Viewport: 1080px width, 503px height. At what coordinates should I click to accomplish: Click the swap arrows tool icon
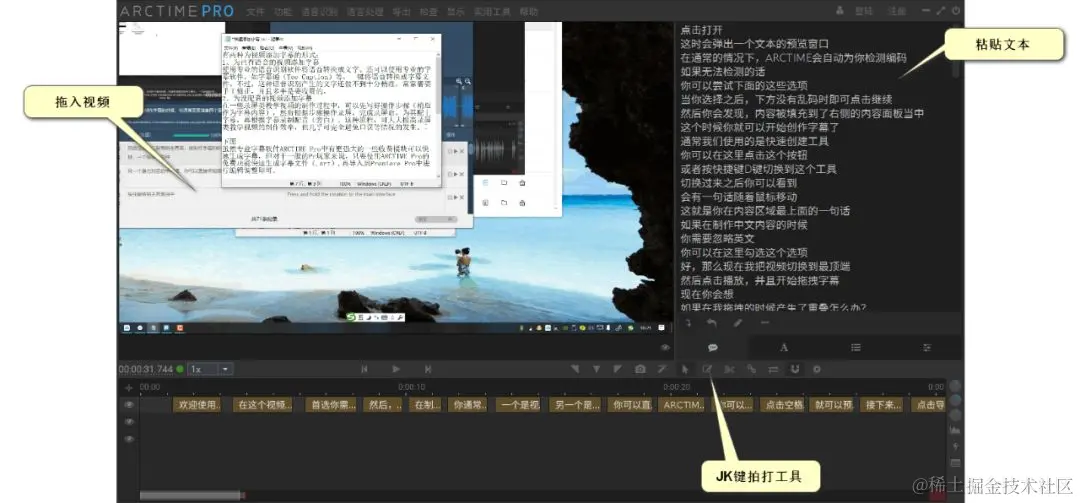point(773,369)
